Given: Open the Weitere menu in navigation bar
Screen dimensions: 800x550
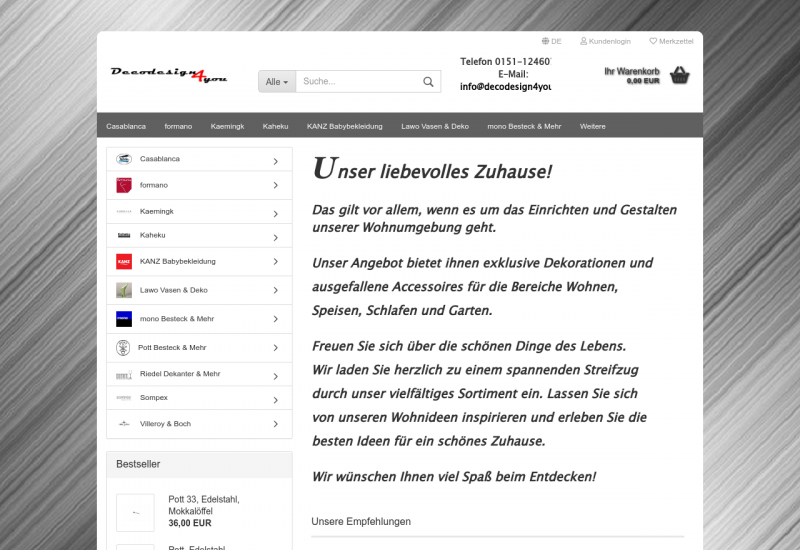Looking at the screenshot, I should point(592,126).
